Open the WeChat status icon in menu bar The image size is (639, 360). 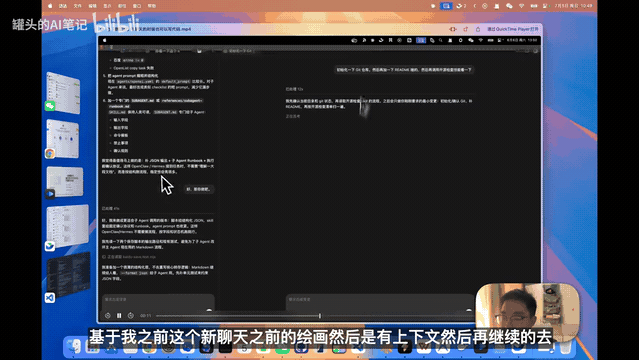pyautogui.click(x=509, y=6)
